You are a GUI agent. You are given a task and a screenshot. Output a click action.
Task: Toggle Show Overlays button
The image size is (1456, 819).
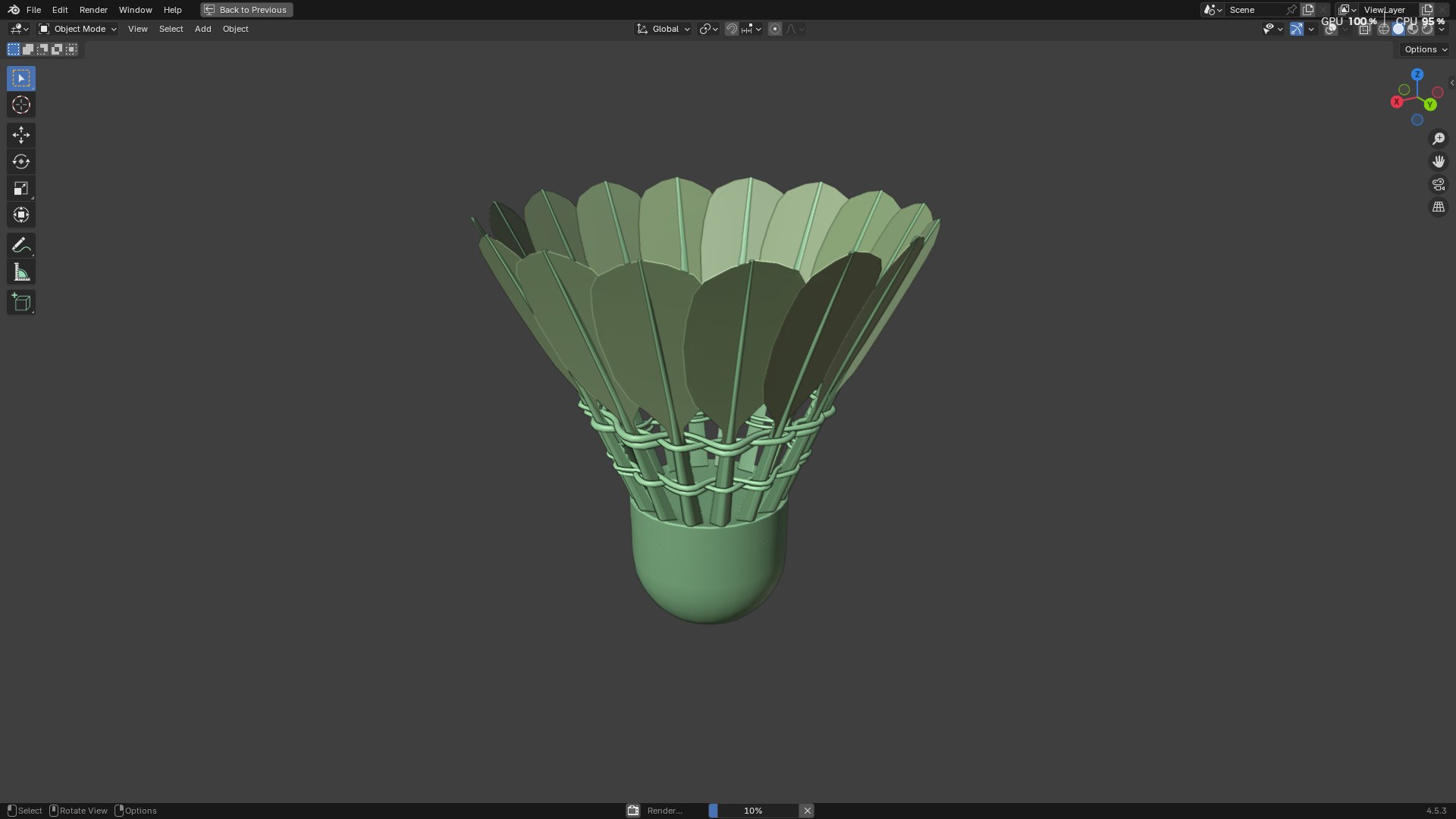coord(1331,29)
